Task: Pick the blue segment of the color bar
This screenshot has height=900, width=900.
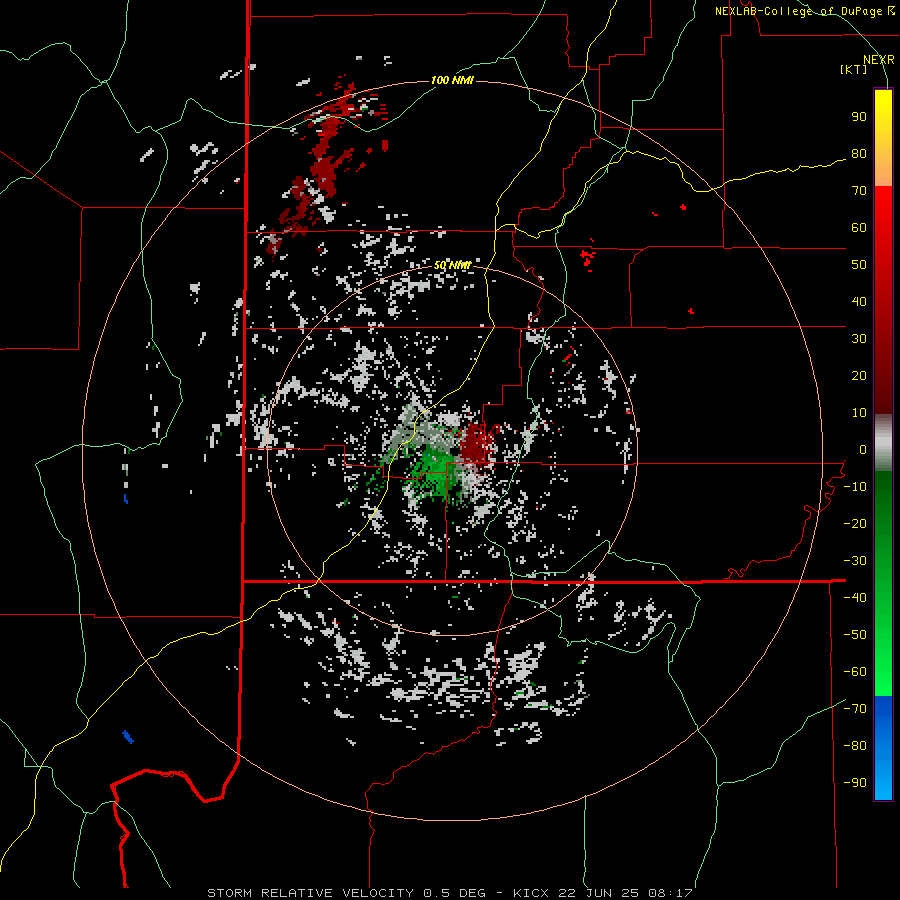Action: [x=883, y=748]
